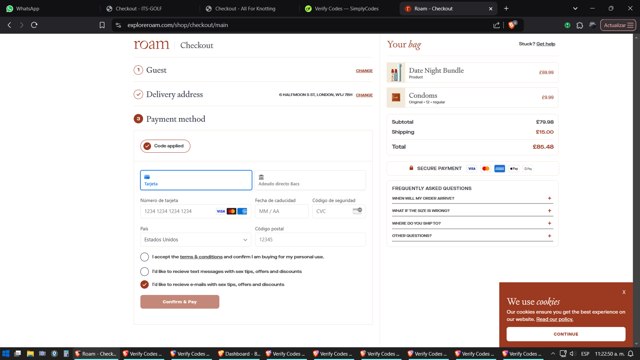Open the Roam - Checkout taskbar window
640x360 pixels.
point(95,353)
